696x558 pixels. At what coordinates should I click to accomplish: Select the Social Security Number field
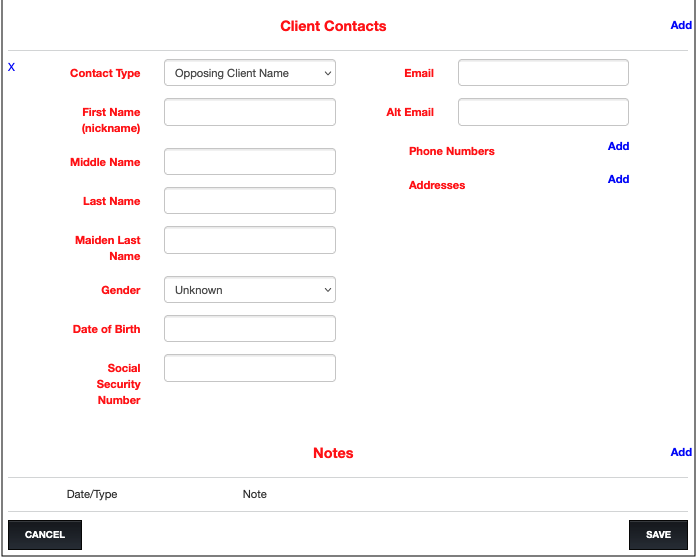(x=249, y=368)
